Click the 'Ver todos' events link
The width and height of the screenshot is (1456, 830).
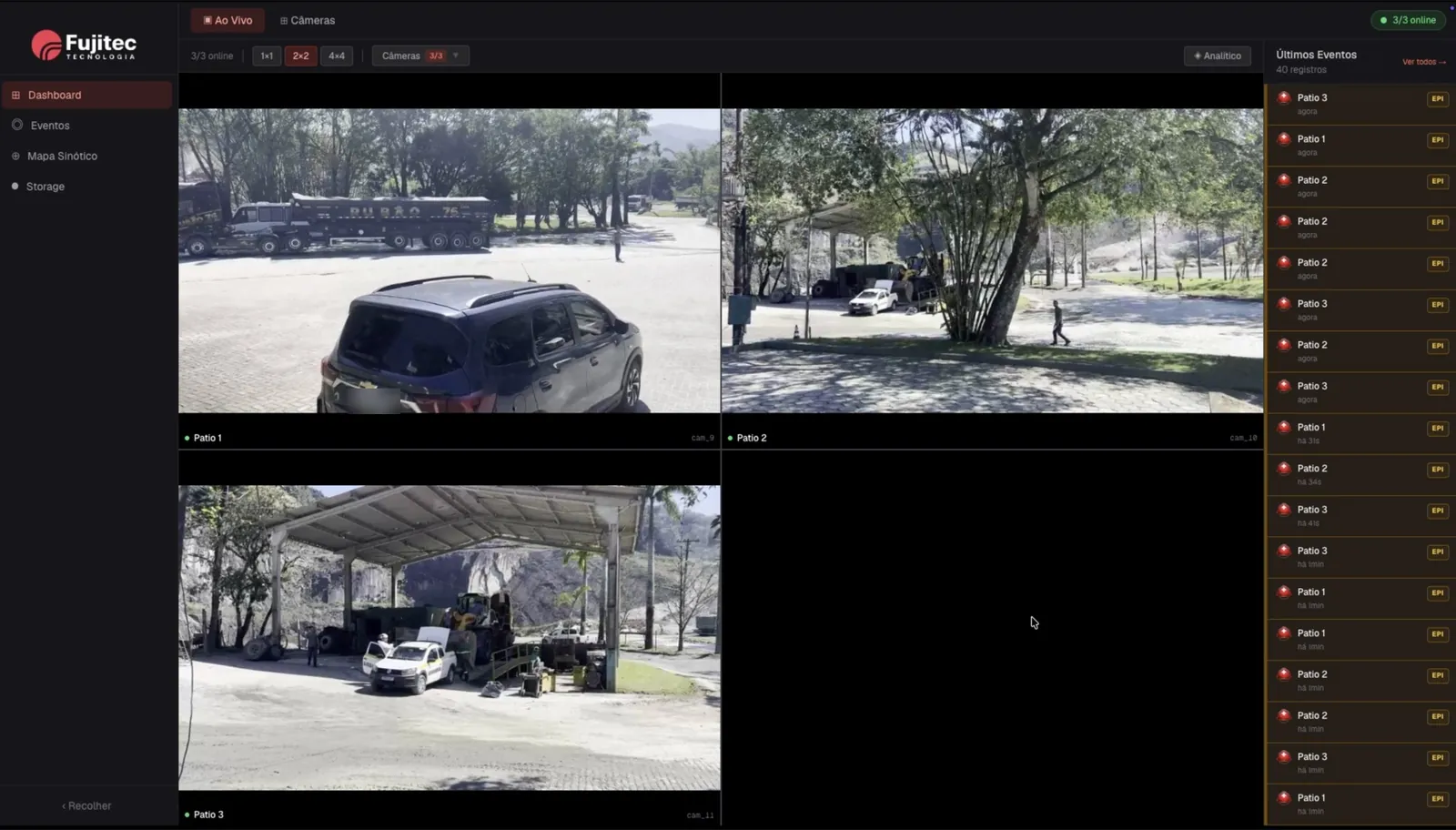(x=1424, y=62)
